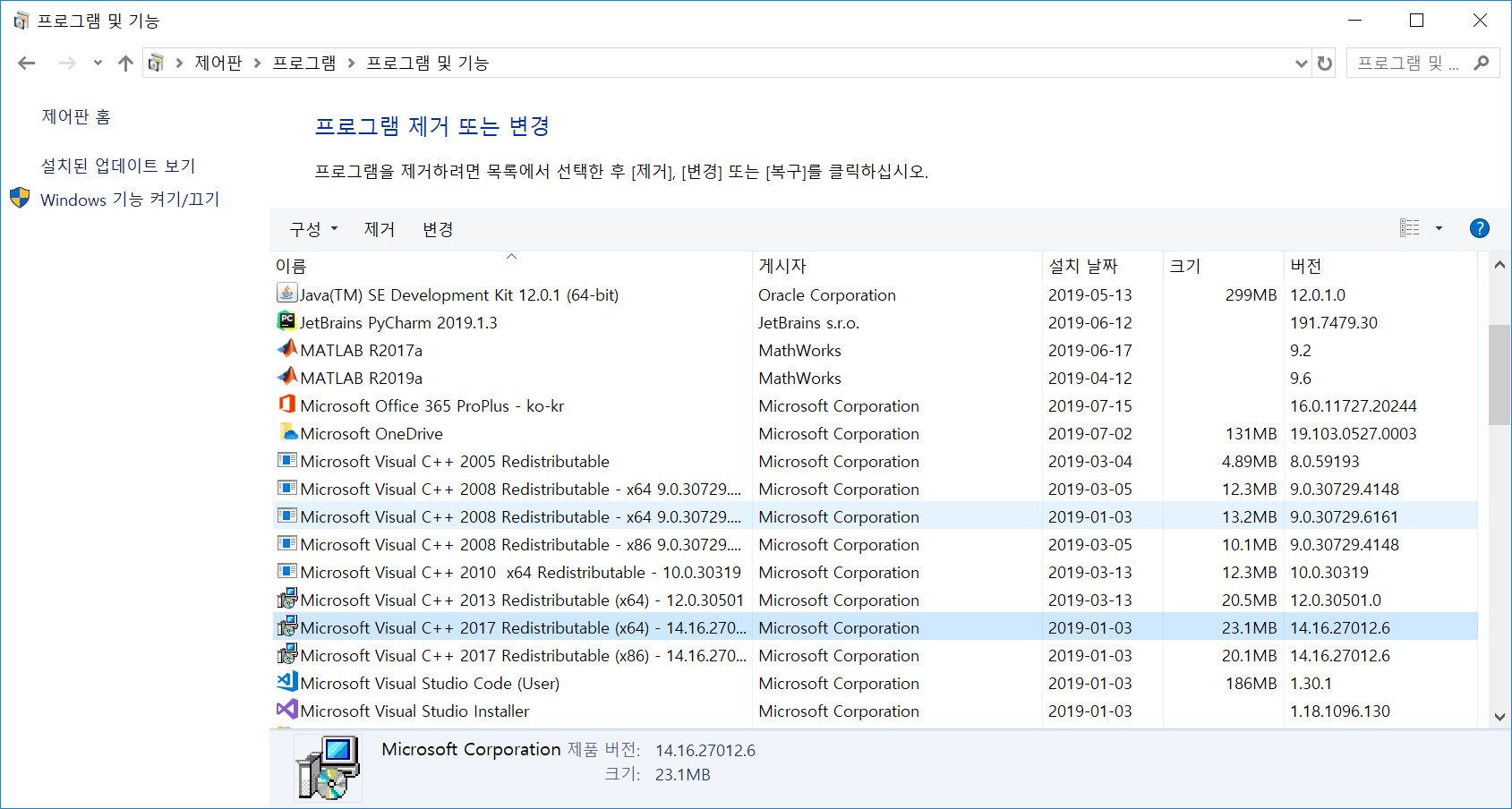Select Visual C++ 2008 x86 9.0.30729 row

(875, 544)
